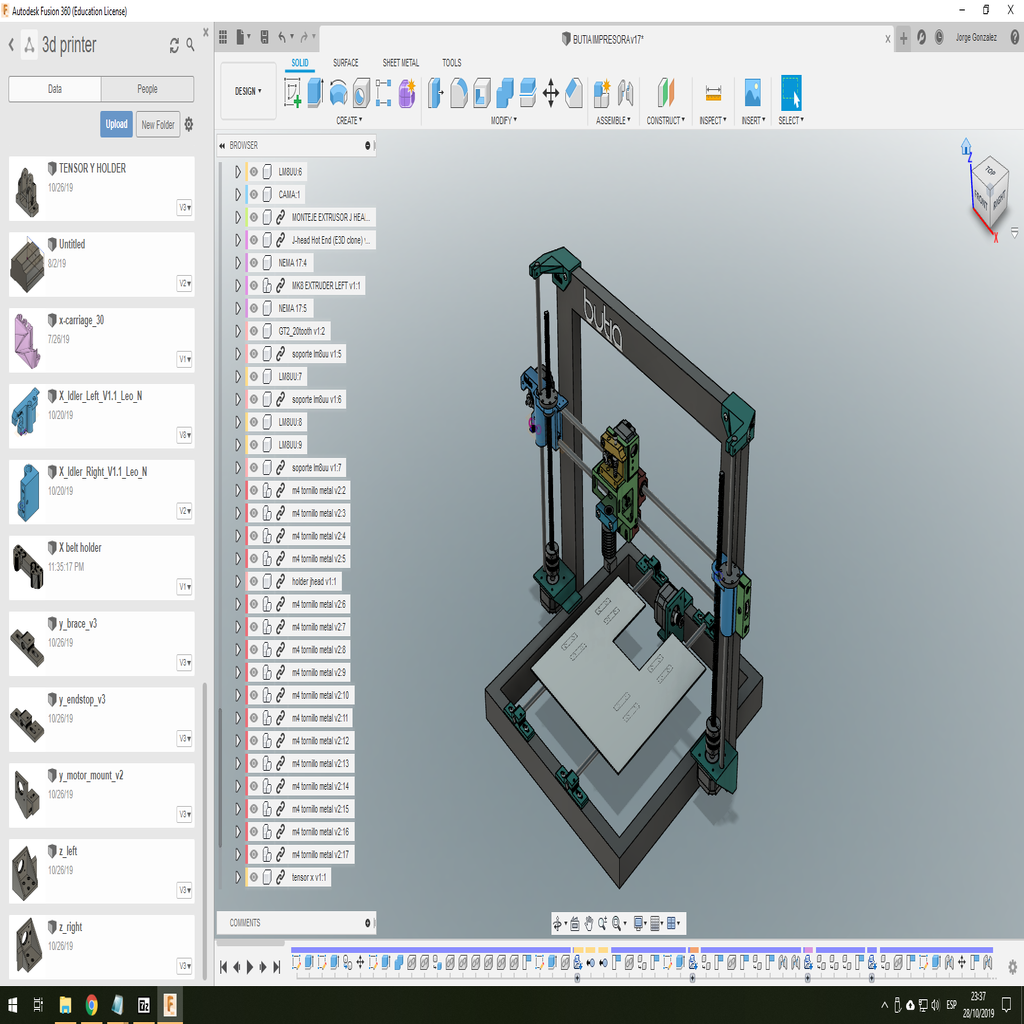1024x1024 pixels.
Task: Select the Revolve tool icon
Action: [x=338, y=94]
